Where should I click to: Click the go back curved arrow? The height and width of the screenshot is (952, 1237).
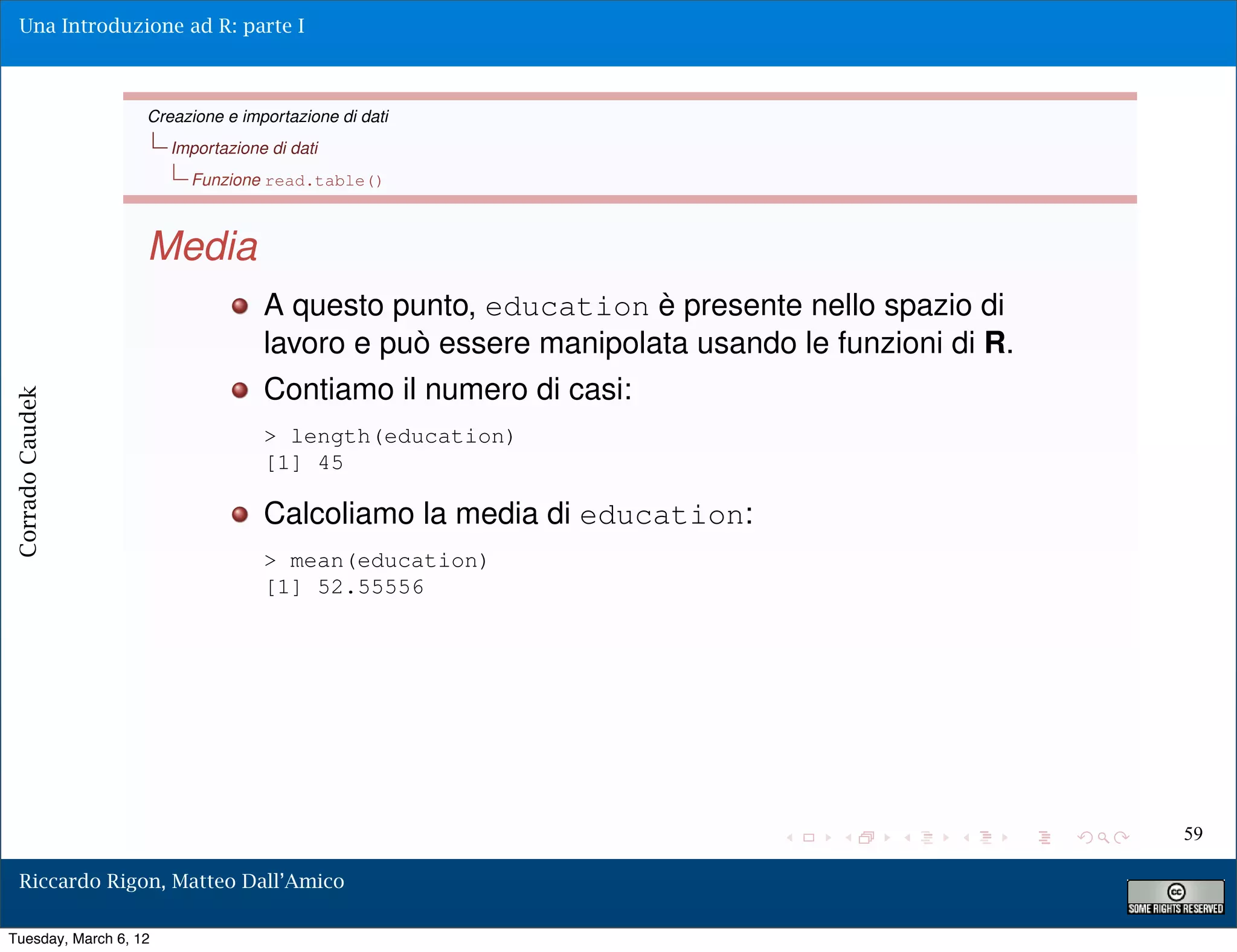(1085, 837)
